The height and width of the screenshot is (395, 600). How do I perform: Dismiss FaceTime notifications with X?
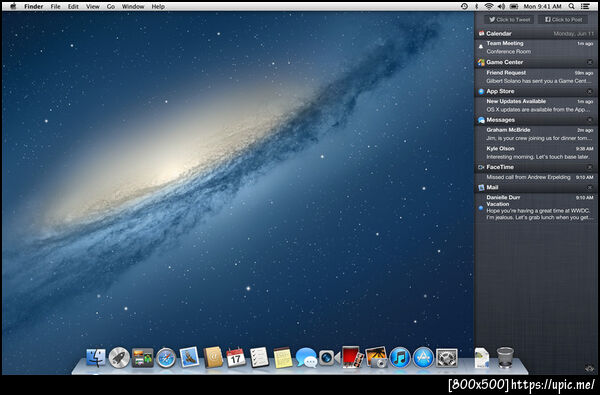(x=590, y=168)
